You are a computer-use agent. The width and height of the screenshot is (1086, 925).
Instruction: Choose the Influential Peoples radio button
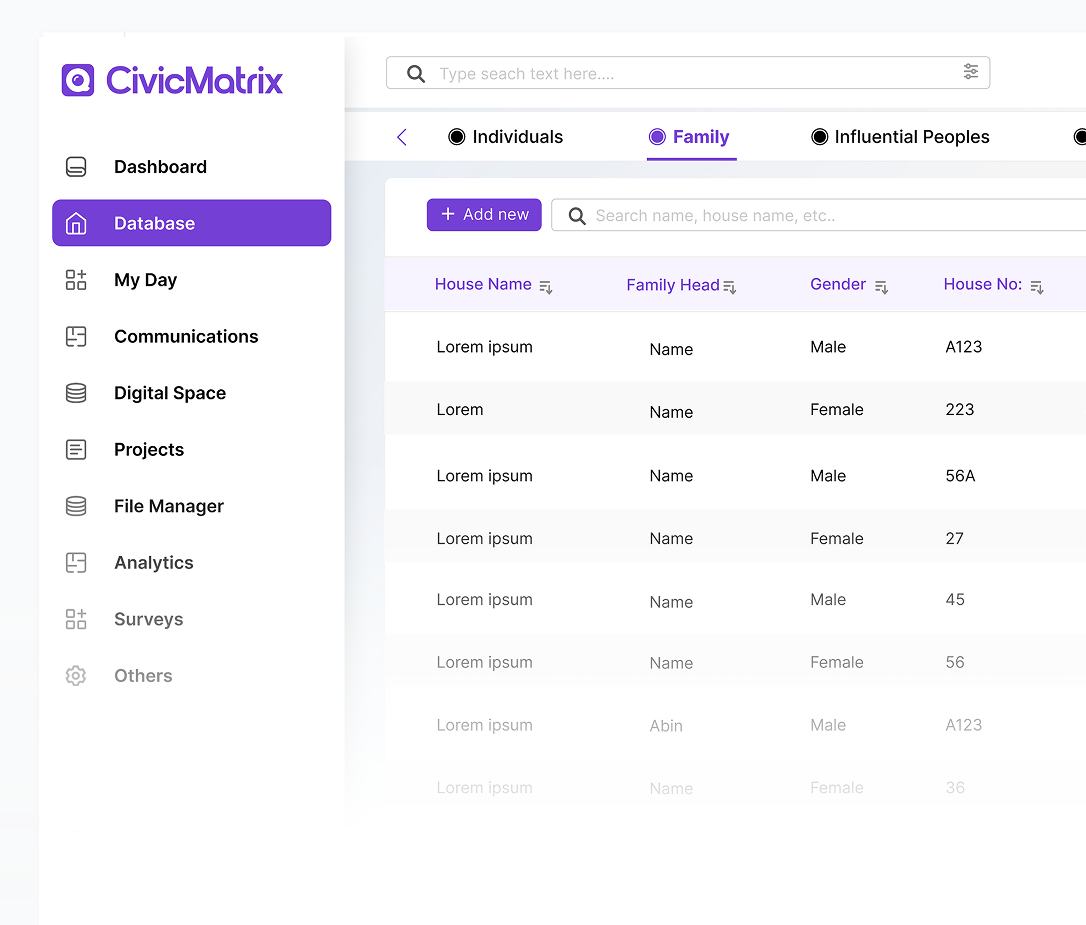[821, 137]
